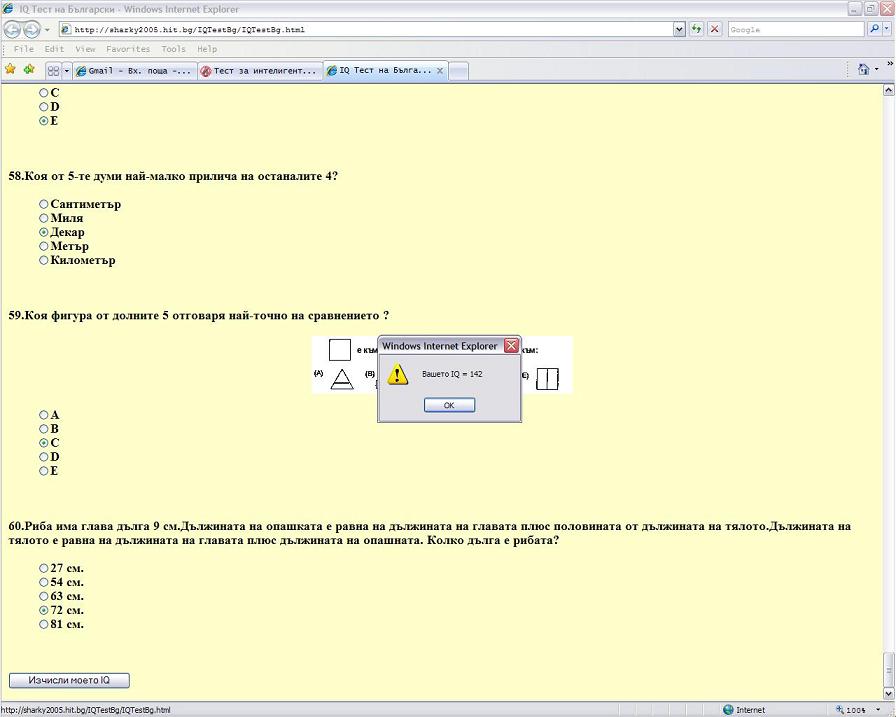Screen dimensions: 896x717
Task: Select option A for question 59
Action: pyautogui.click(x=43, y=415)
